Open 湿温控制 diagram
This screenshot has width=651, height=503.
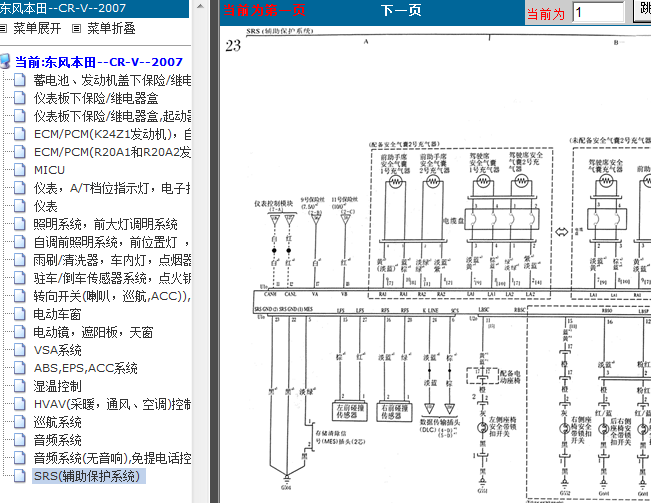[x=57, y=386]
